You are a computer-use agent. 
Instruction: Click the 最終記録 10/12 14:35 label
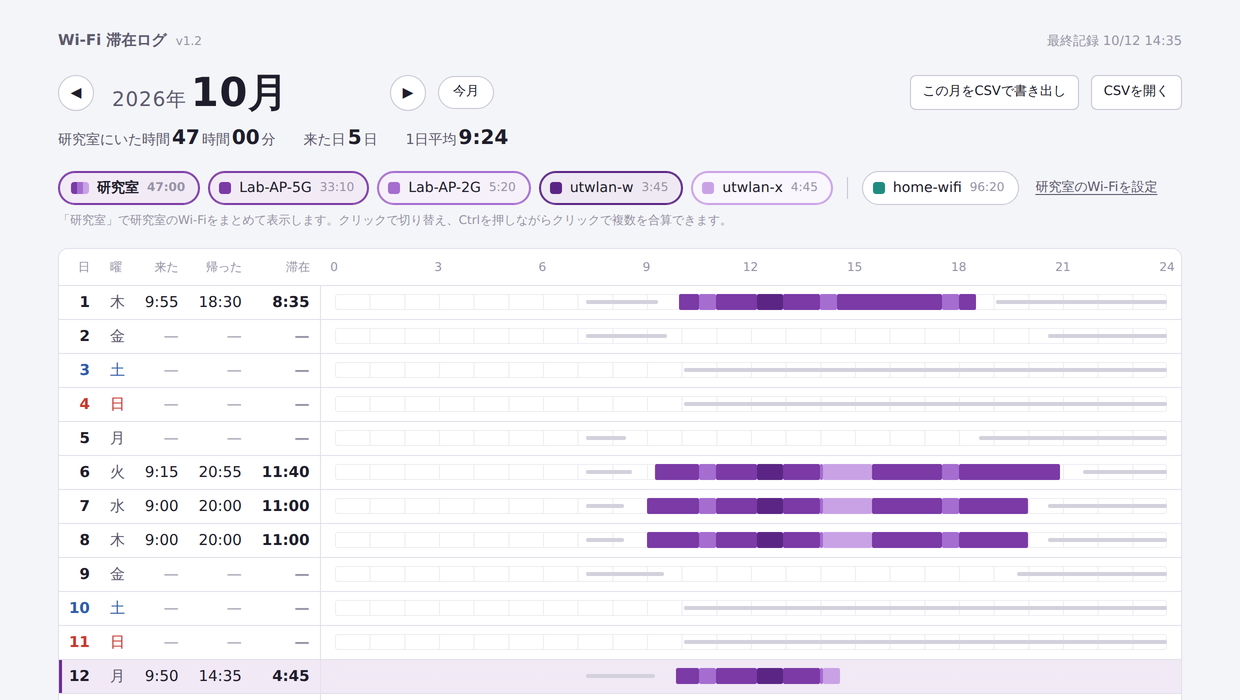pos(1114,41)
